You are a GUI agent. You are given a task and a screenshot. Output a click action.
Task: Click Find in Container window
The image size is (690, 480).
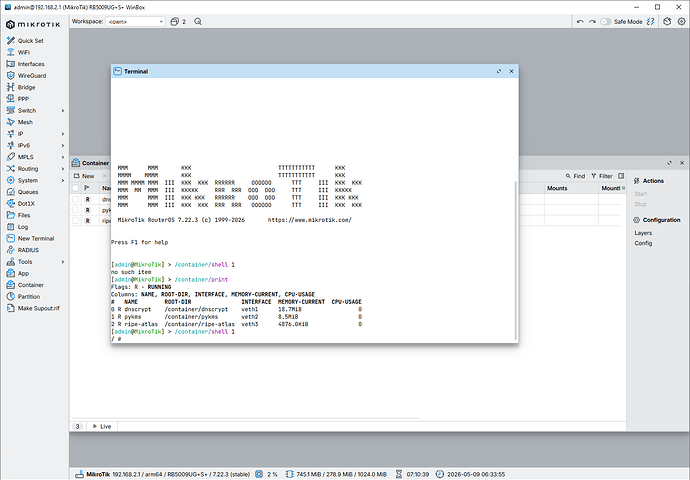575,176
